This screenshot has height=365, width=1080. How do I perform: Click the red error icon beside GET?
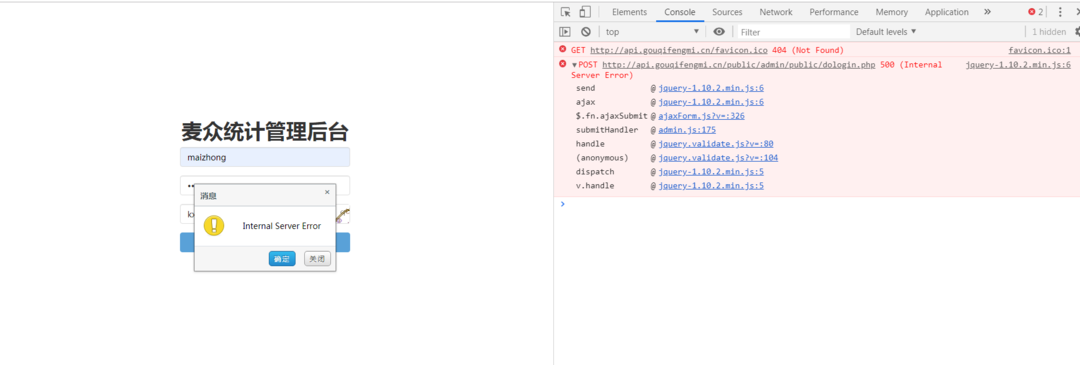(563, 50)
